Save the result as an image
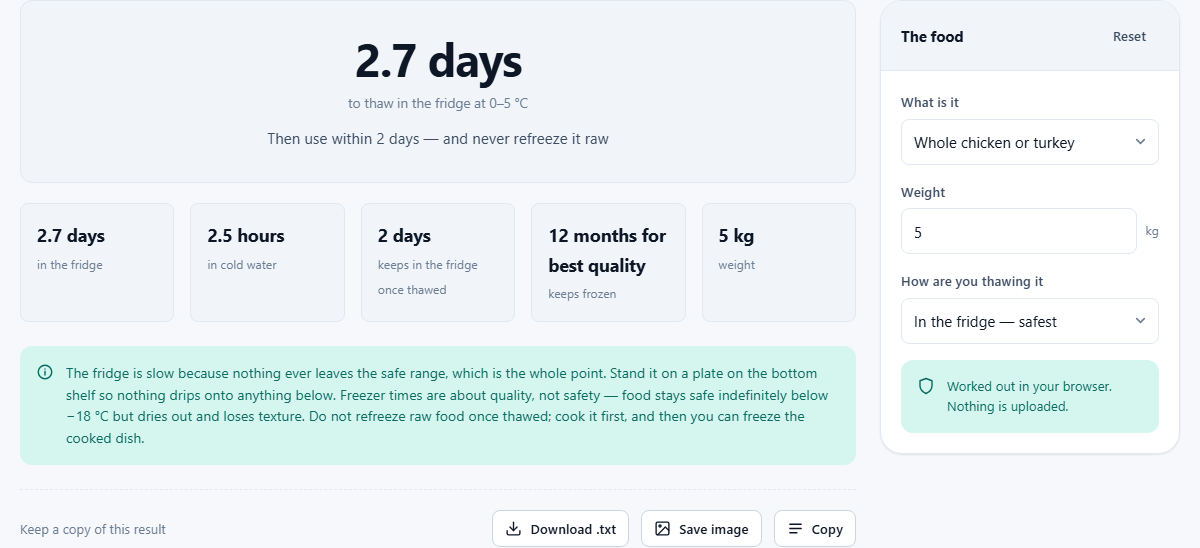Screen dimensions: 1200x548 point(701,529)
